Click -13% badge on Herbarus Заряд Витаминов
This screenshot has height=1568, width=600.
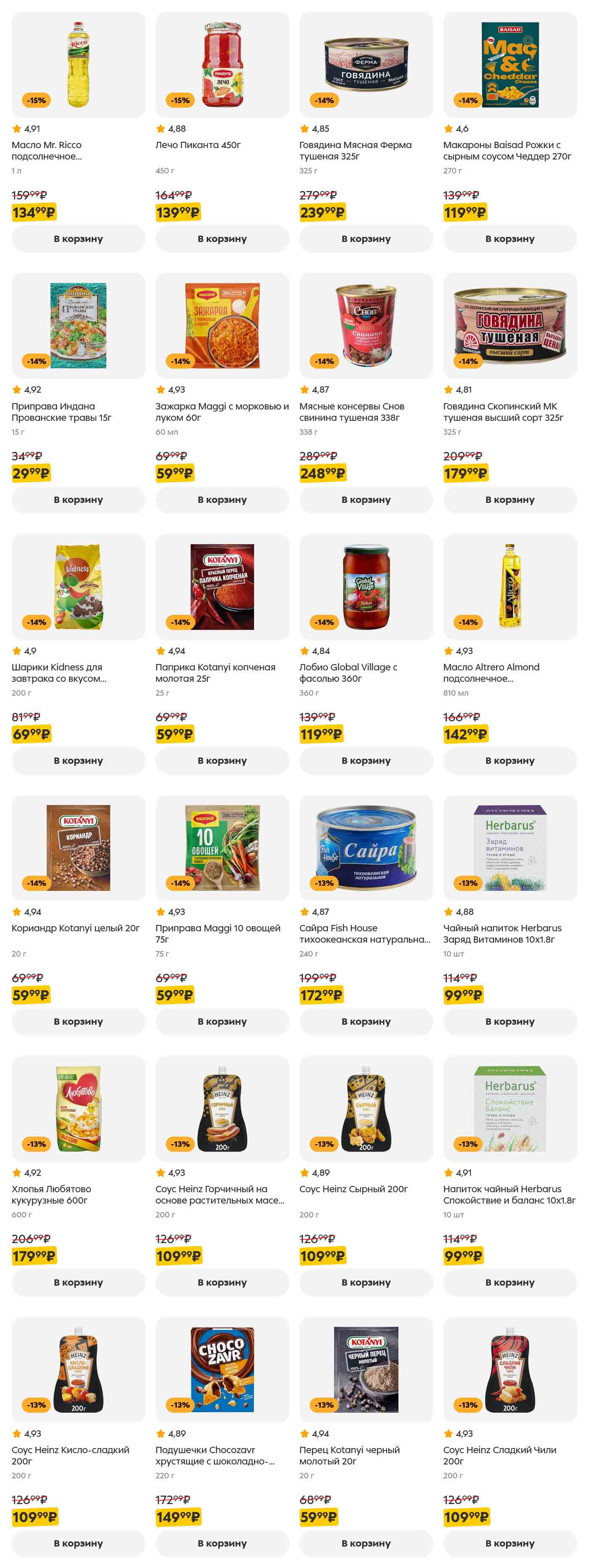468,882
